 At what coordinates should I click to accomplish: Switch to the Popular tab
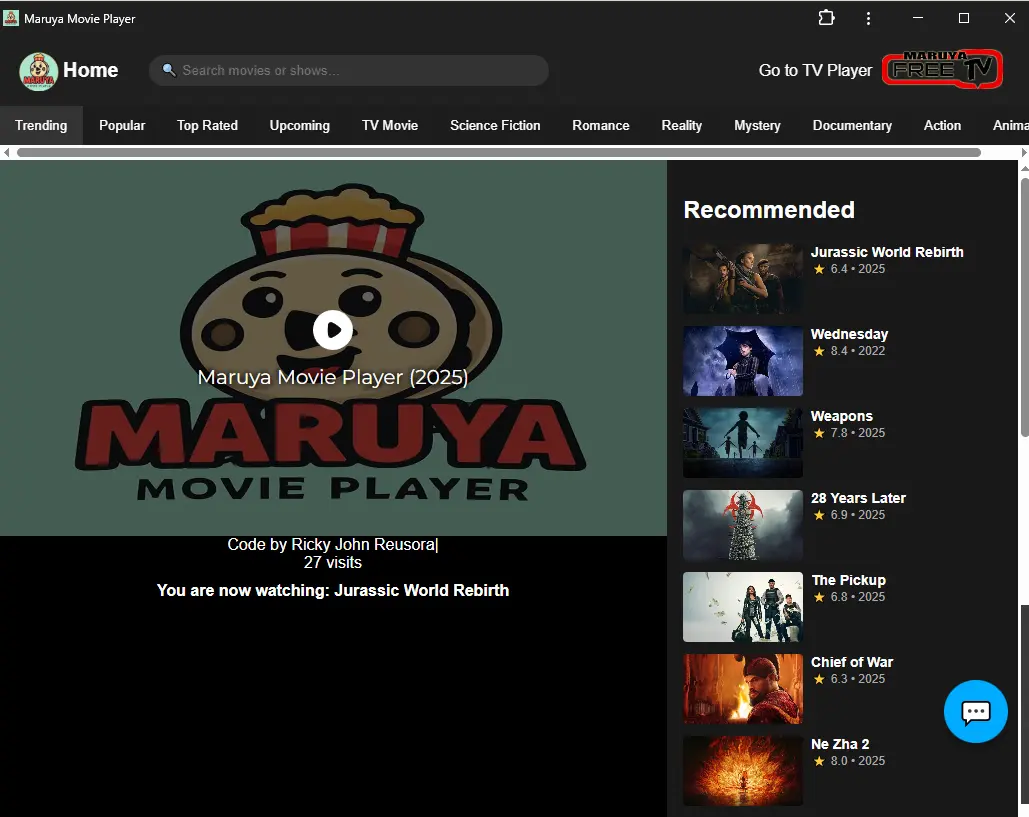tap(122, 125)
